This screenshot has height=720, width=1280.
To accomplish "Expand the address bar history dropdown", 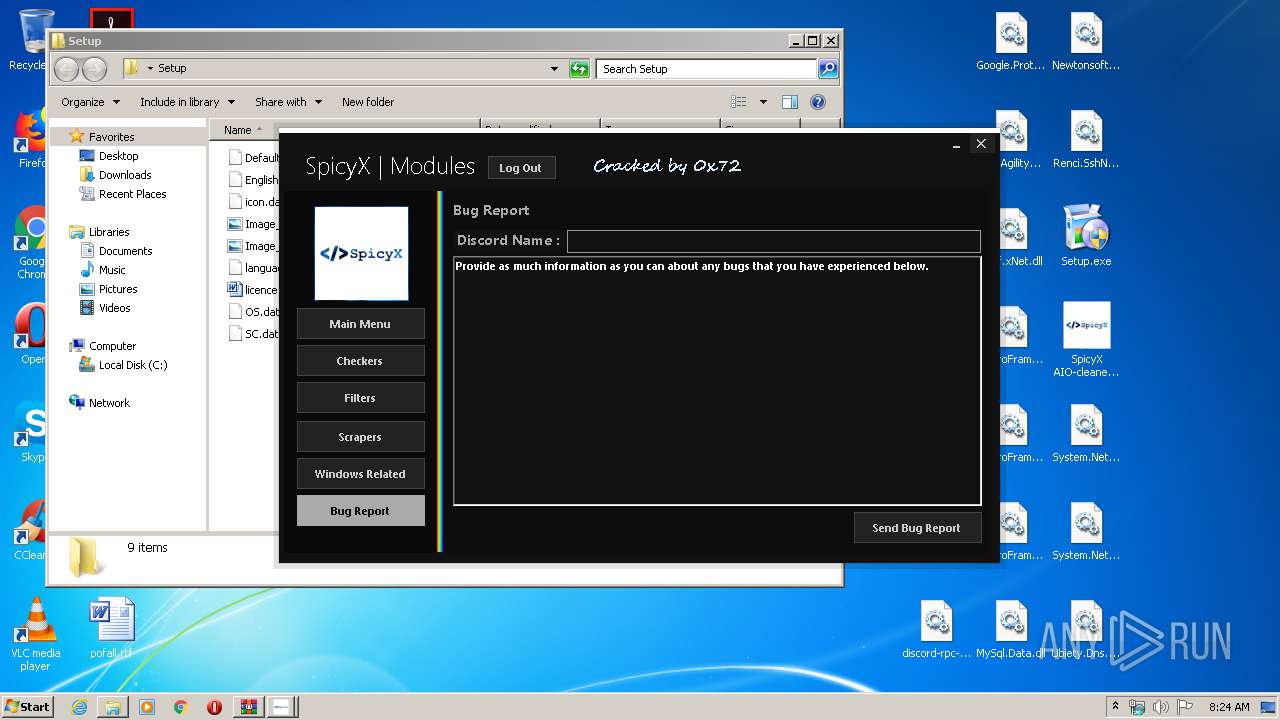I will (x=554, y=69).
